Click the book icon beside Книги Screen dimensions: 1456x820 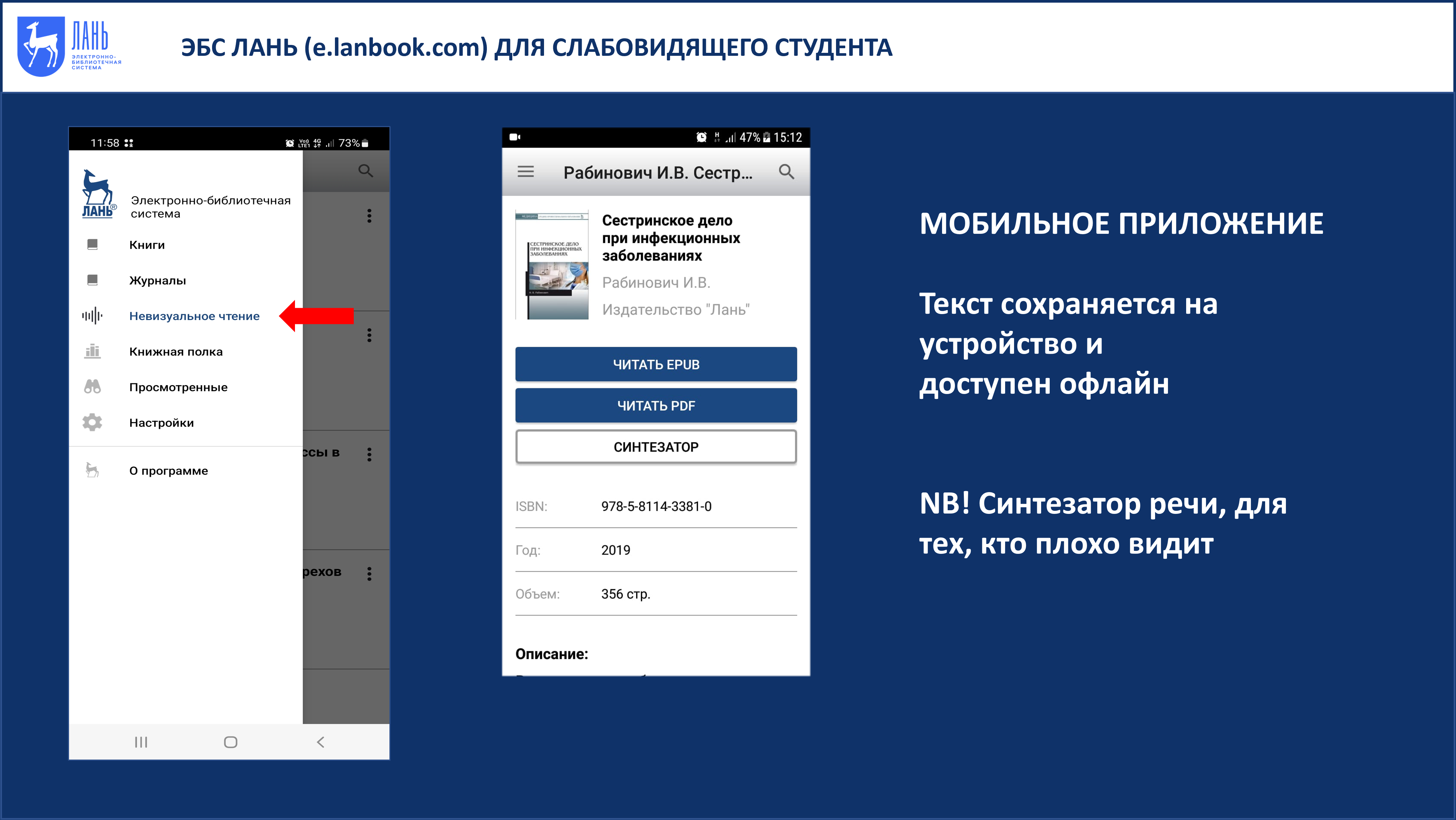click(93, 244)
